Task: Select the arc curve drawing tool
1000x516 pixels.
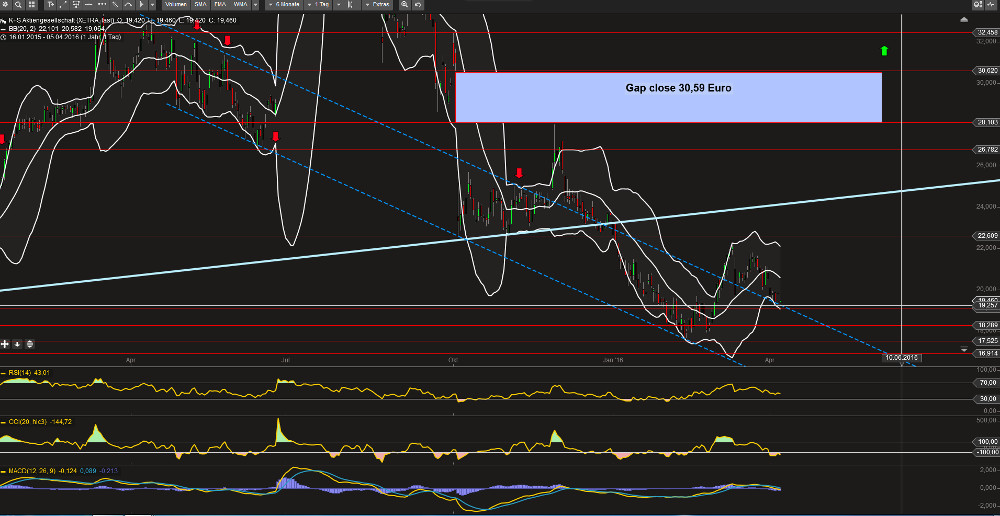Action: [x=128, y=4]
